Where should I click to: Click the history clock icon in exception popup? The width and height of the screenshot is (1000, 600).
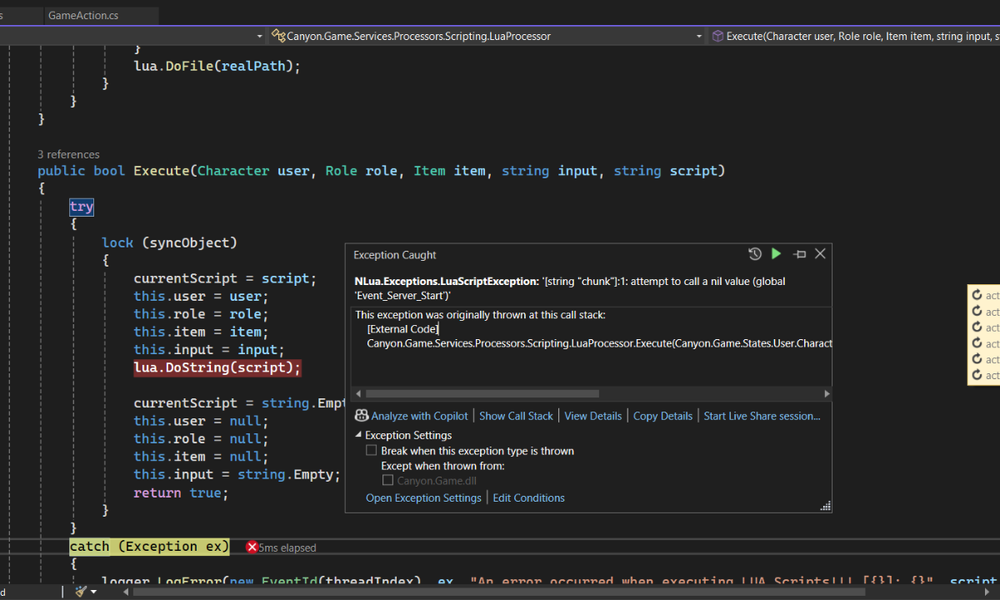click(755, 254)
